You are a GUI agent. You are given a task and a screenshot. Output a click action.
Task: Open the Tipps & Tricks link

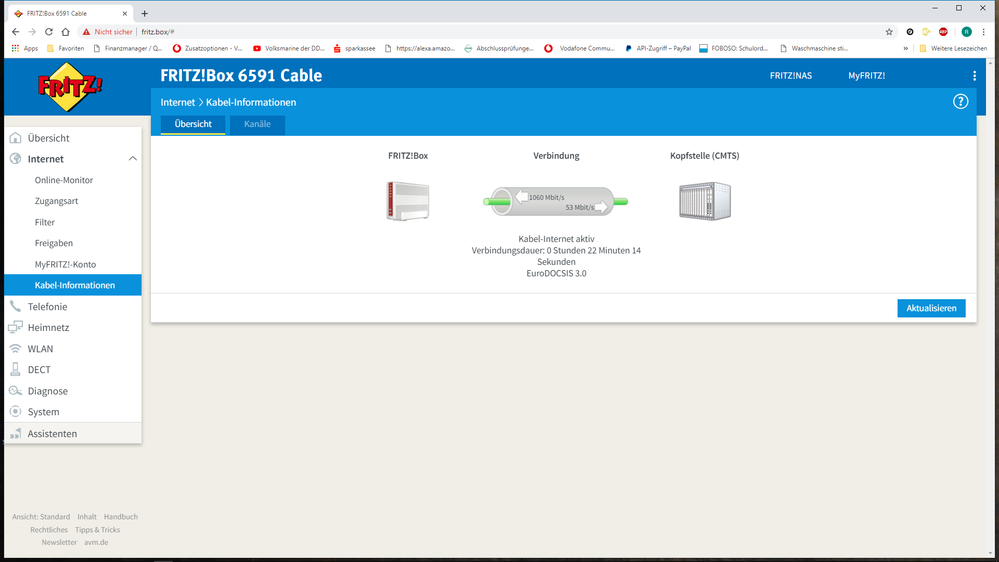(x=97, y=530)
